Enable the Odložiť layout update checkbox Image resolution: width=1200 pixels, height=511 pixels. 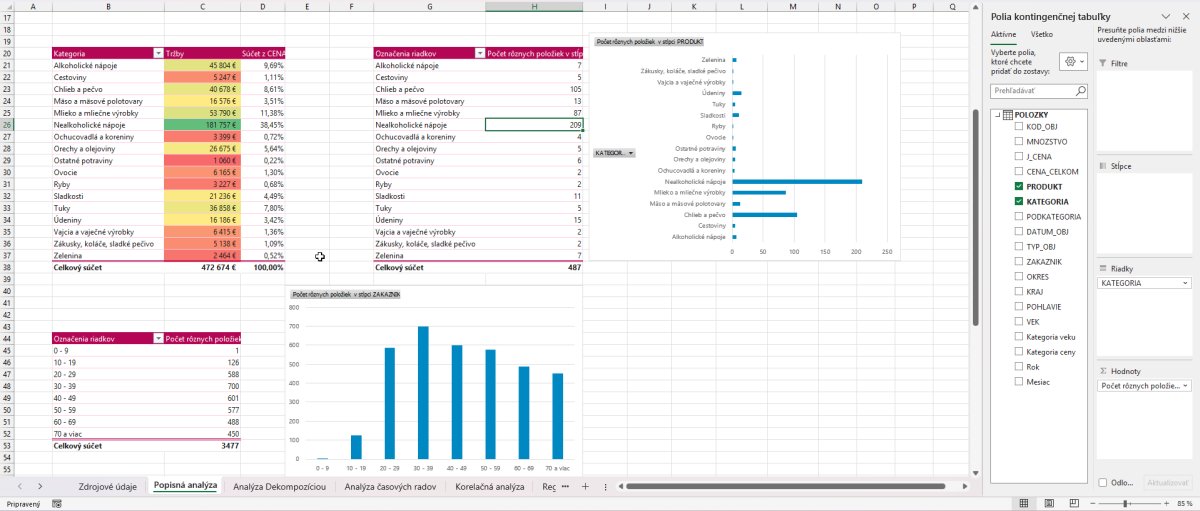click(1103, 482)
